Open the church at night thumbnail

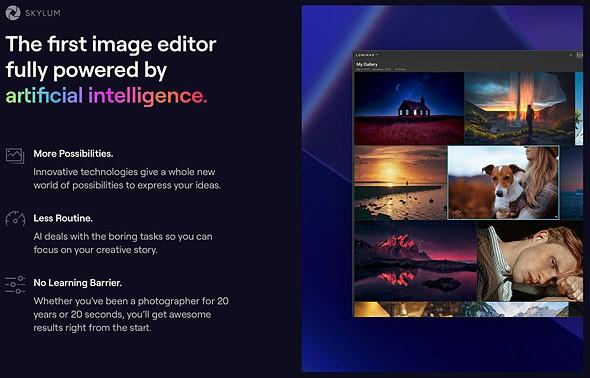[409, 108]
